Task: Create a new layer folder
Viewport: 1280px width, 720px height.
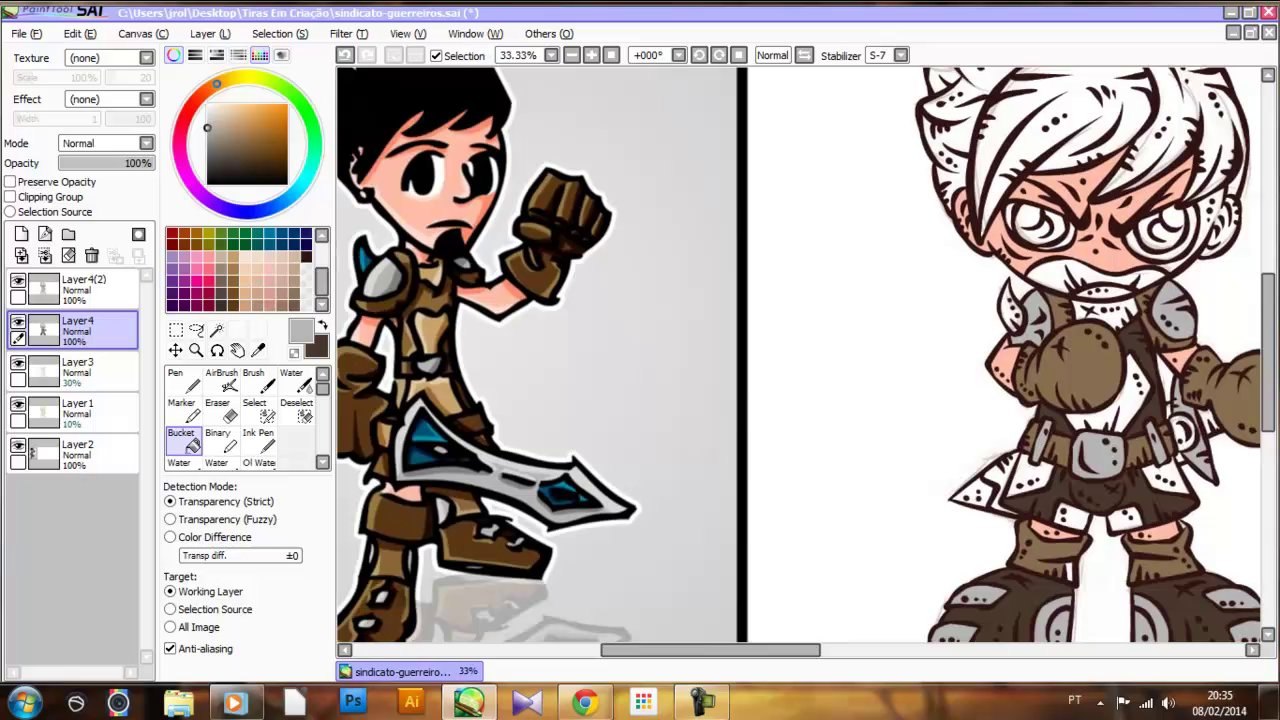Action: [68, 234]
